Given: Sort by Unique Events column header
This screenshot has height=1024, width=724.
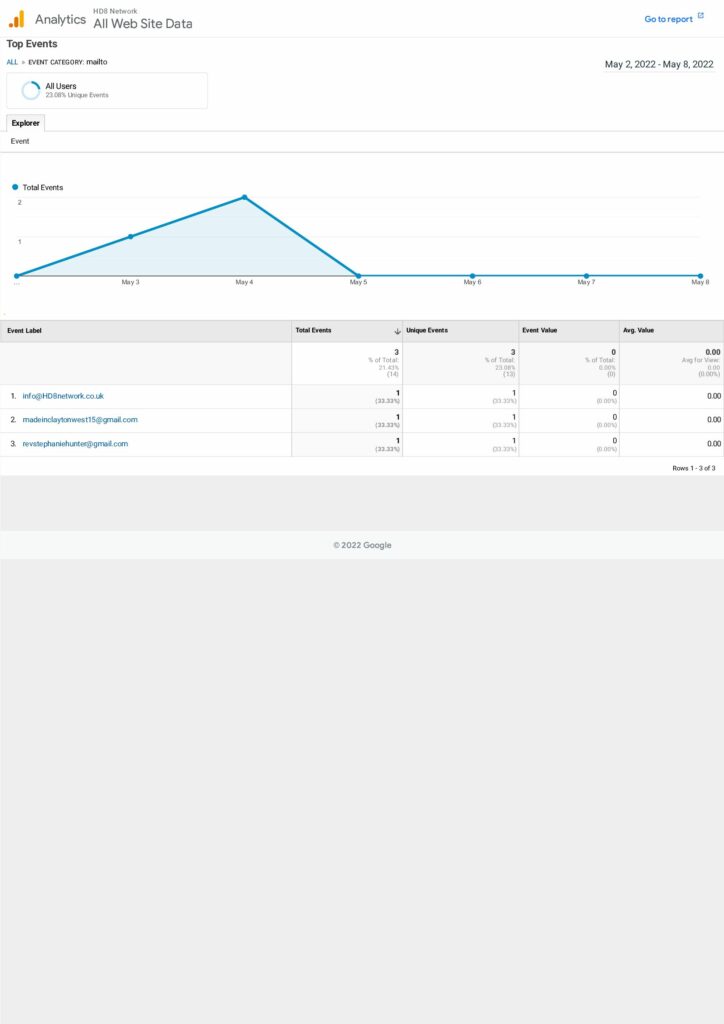Looking at the screenshot, I should [x=427, y=330].
